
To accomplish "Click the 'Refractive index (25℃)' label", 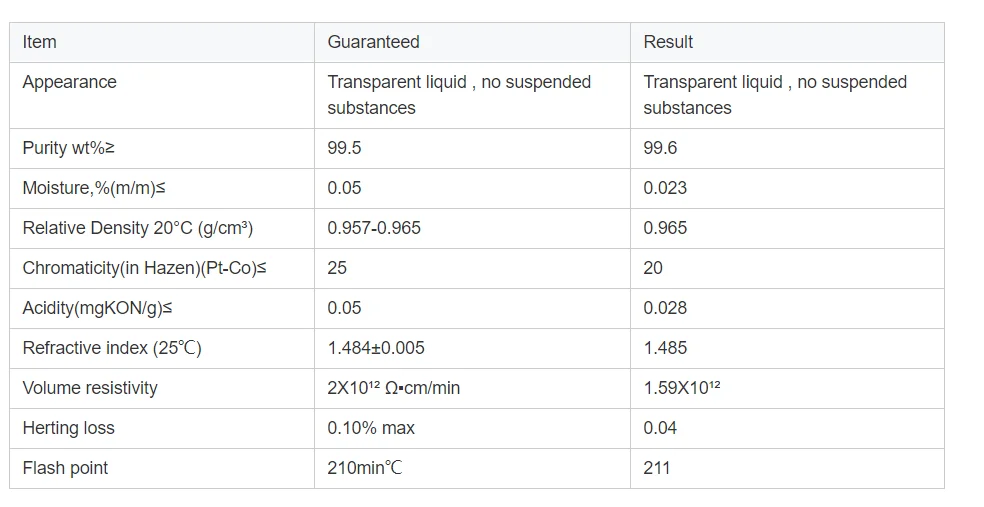I will click(x=112, y=348).
